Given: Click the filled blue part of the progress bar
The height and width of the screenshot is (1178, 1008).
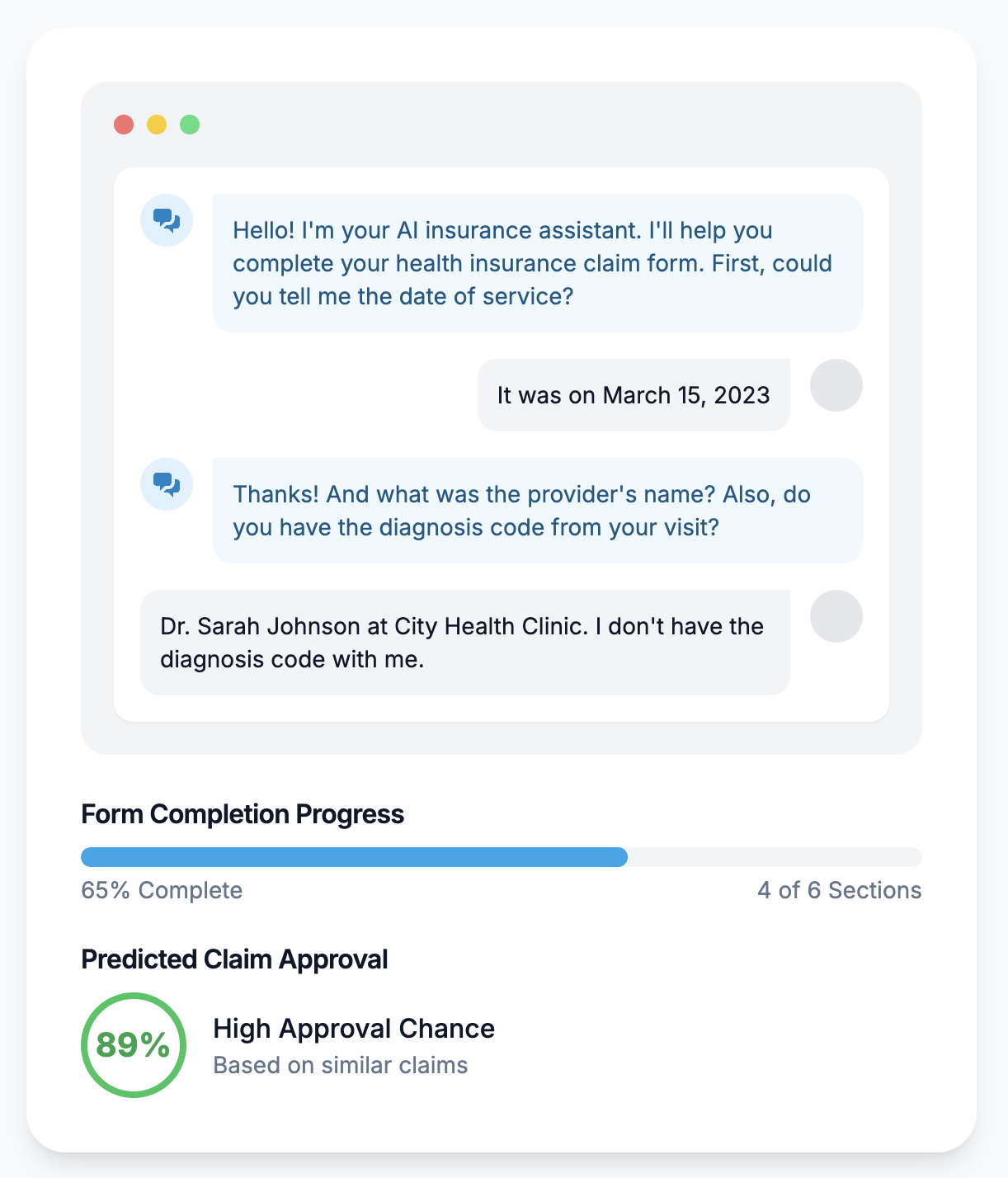Looking at the screenshot, I should point(354,857).
